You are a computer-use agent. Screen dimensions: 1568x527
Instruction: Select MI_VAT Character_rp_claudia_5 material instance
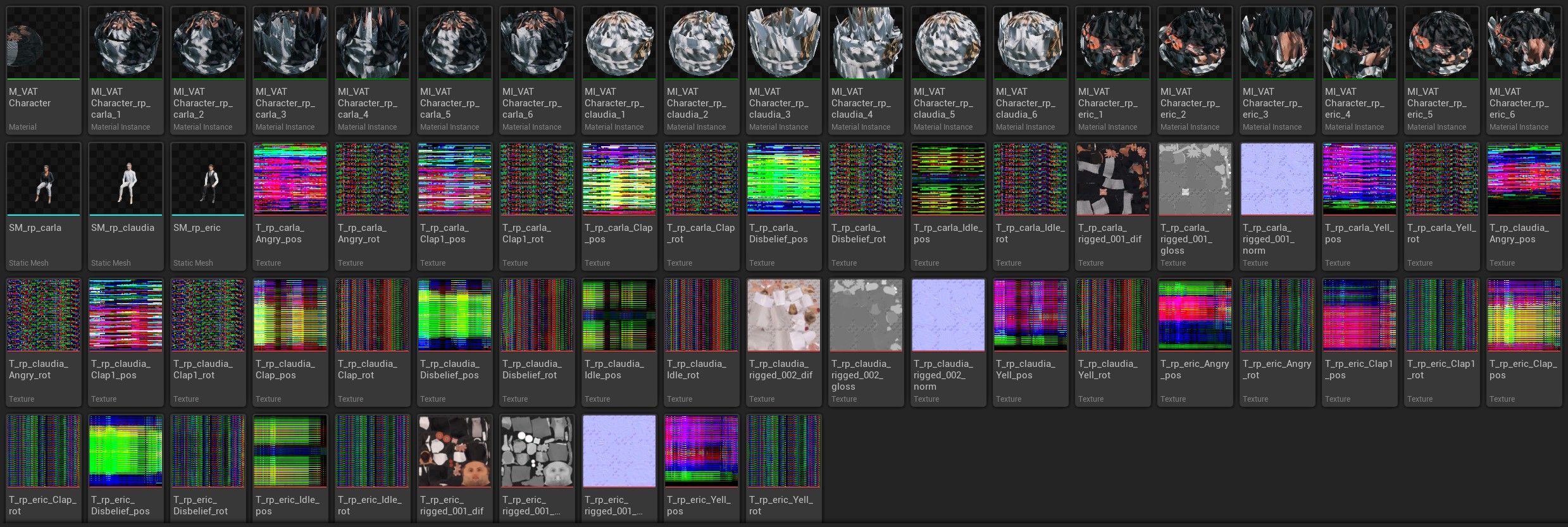pyautogui.click(x=949, y=70)
